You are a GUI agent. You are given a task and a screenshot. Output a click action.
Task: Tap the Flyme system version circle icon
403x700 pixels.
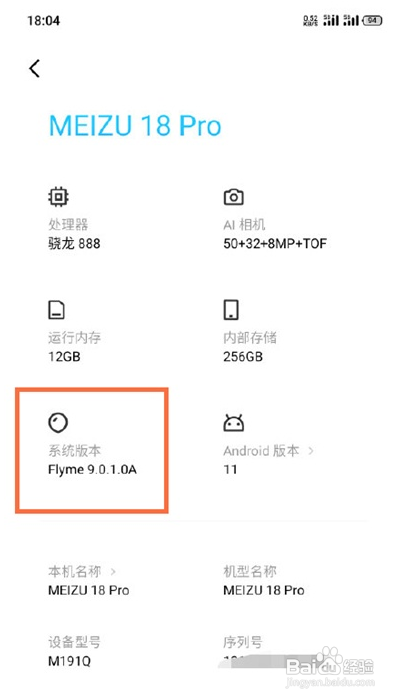(x=58, y=423)
